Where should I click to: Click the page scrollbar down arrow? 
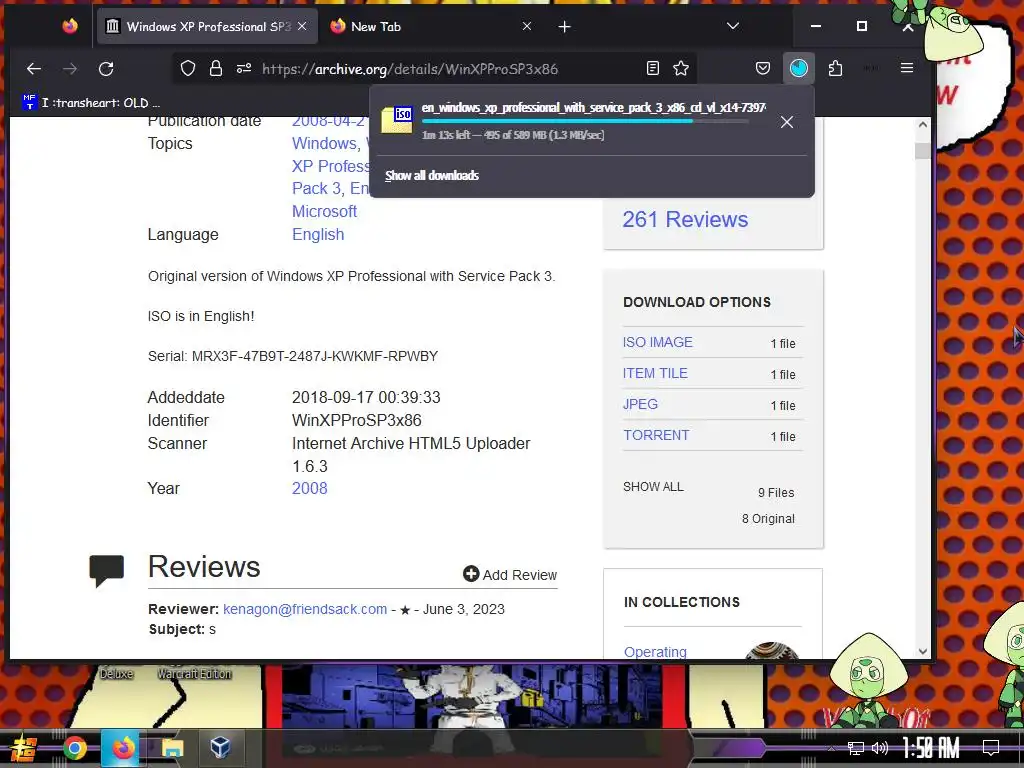pos(923,651)
